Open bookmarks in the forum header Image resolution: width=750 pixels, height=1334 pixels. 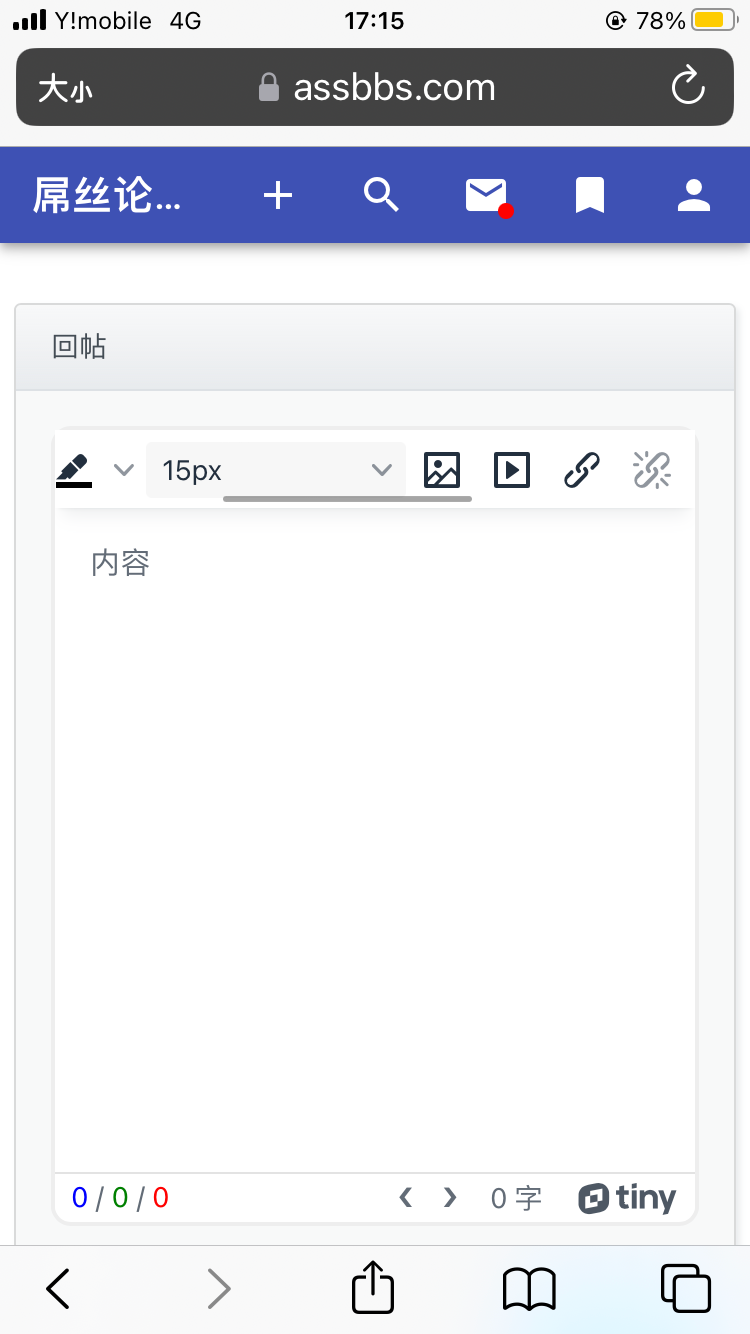tap(590, 195)
